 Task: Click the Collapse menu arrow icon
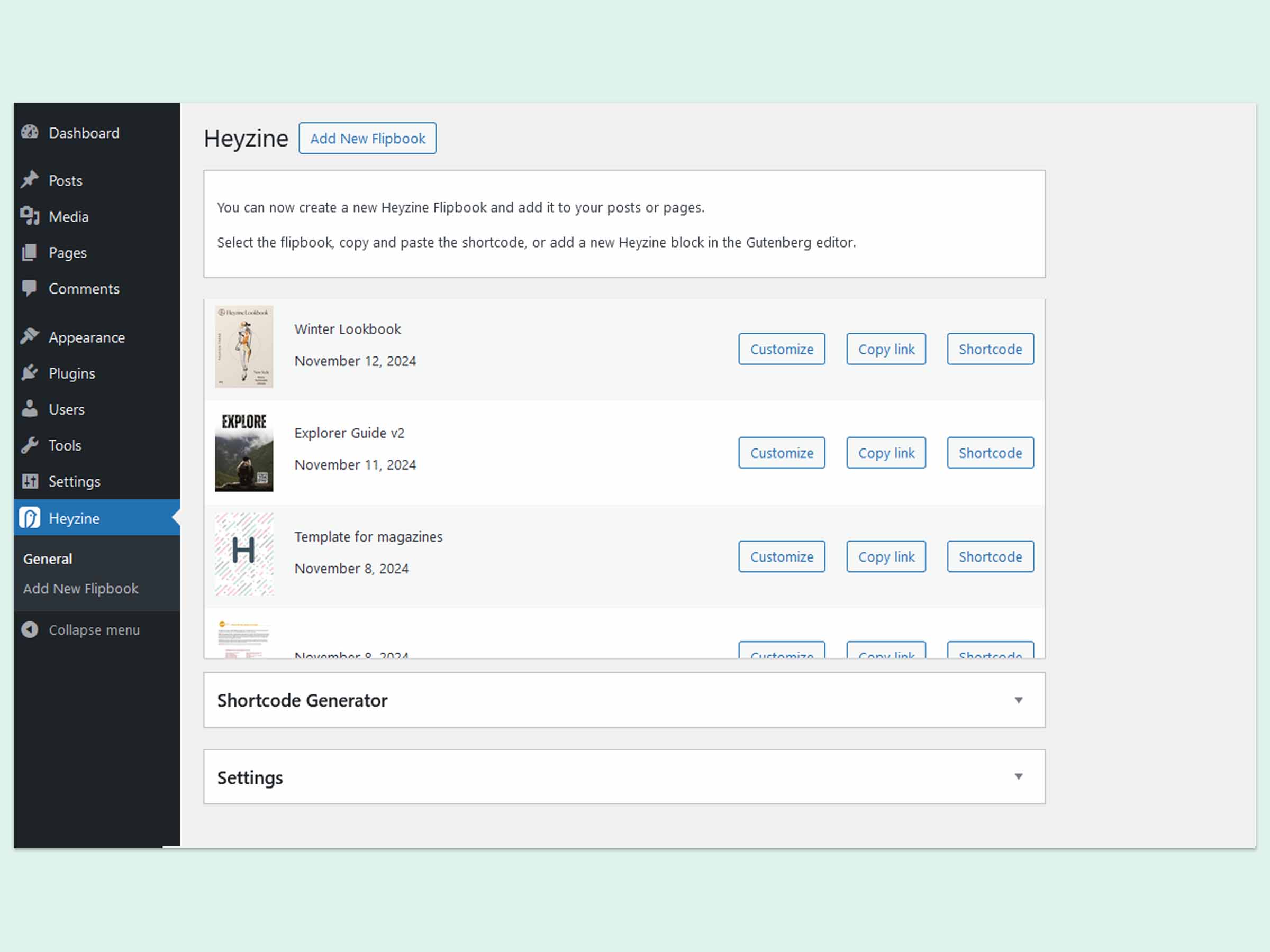(x=30, y=629)
